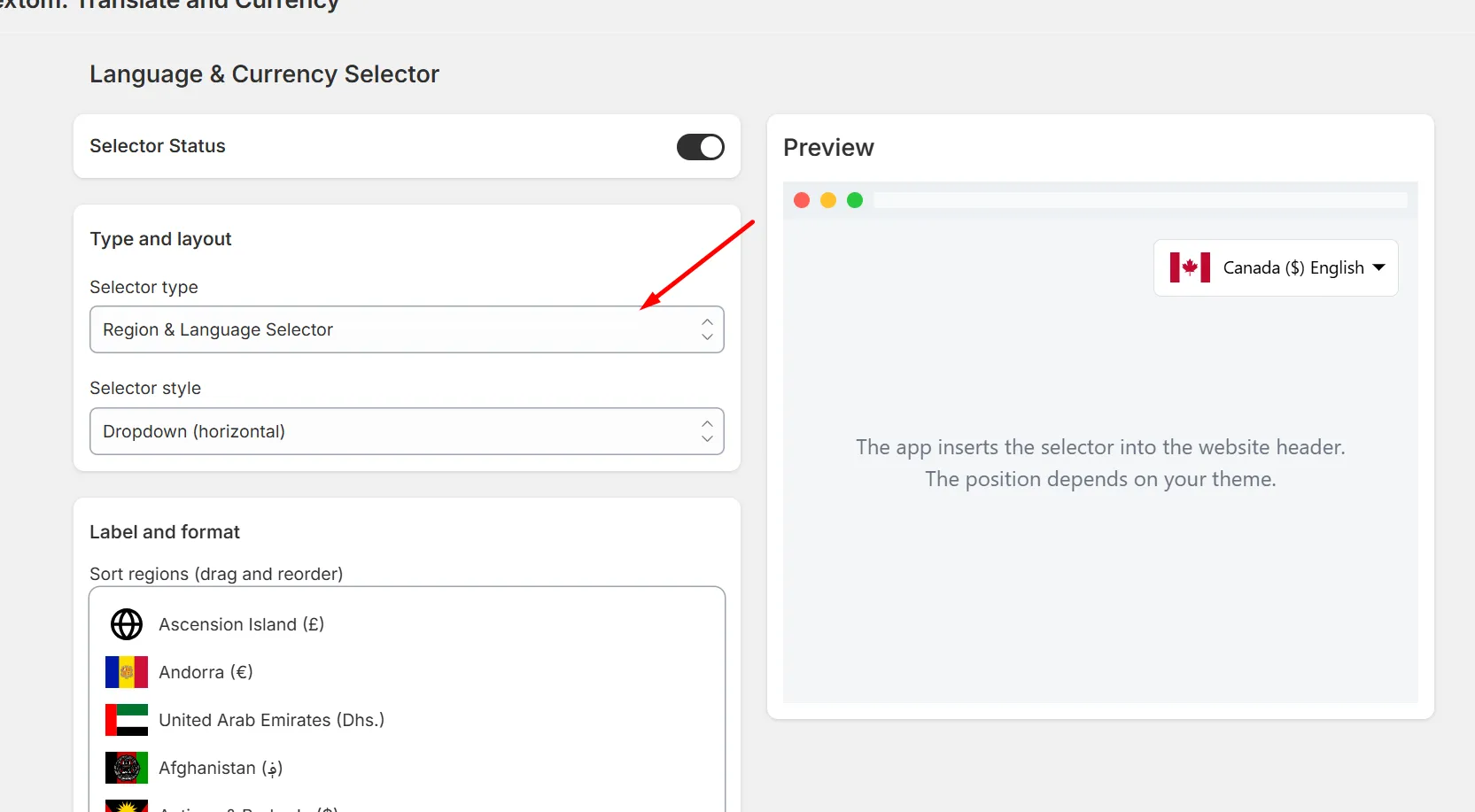Expand the Canada ($) English preview selector
Viewport: 1475px width, 812px height.
click(x=1276, y=267)
